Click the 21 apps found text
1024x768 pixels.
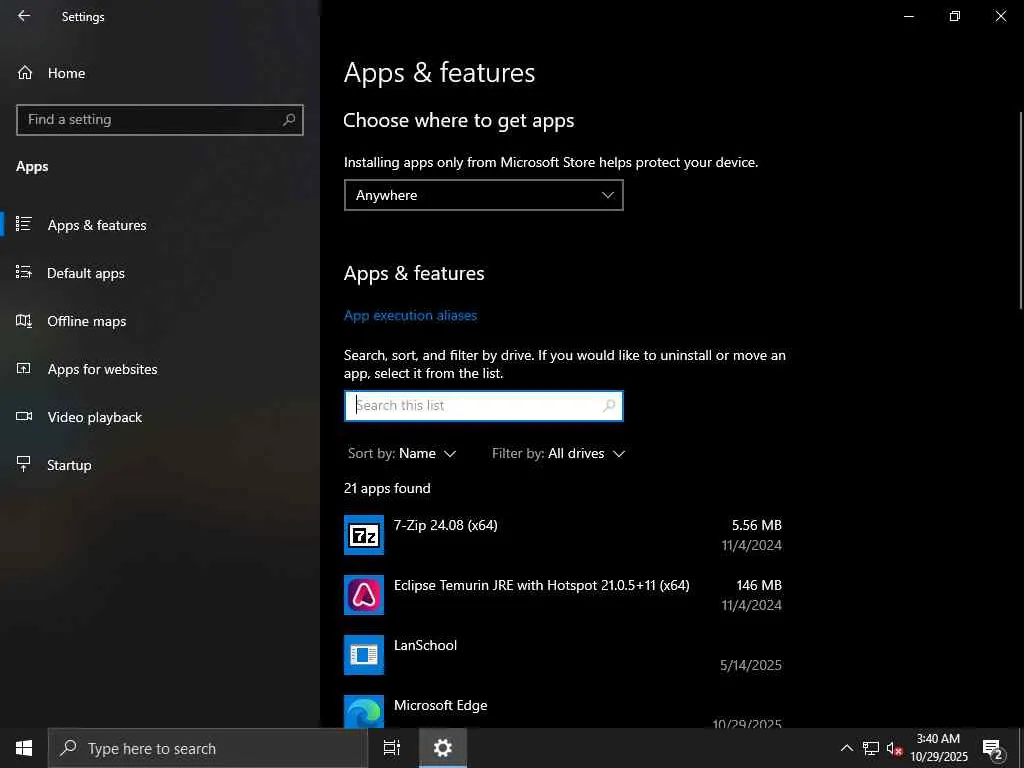coord(387,488)
